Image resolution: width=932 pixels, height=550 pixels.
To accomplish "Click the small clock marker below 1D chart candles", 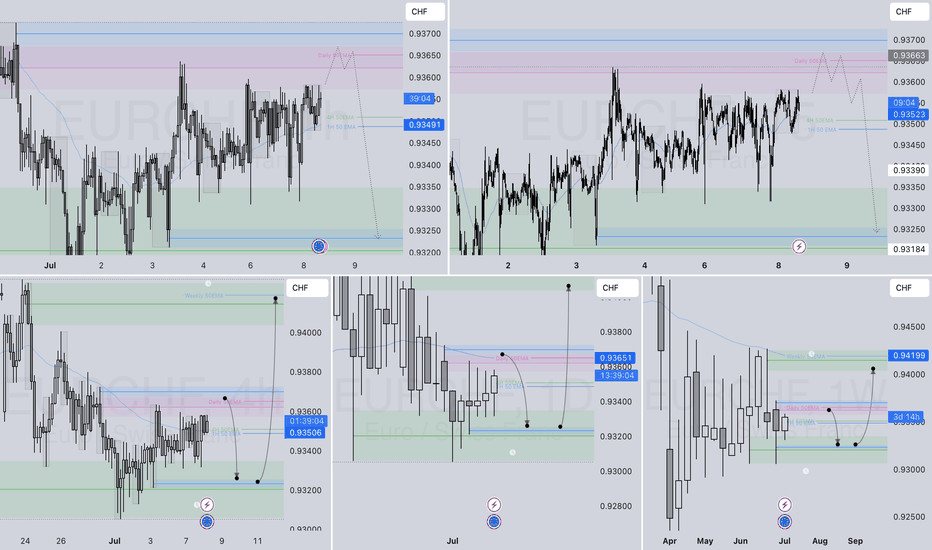I will 512,452.
